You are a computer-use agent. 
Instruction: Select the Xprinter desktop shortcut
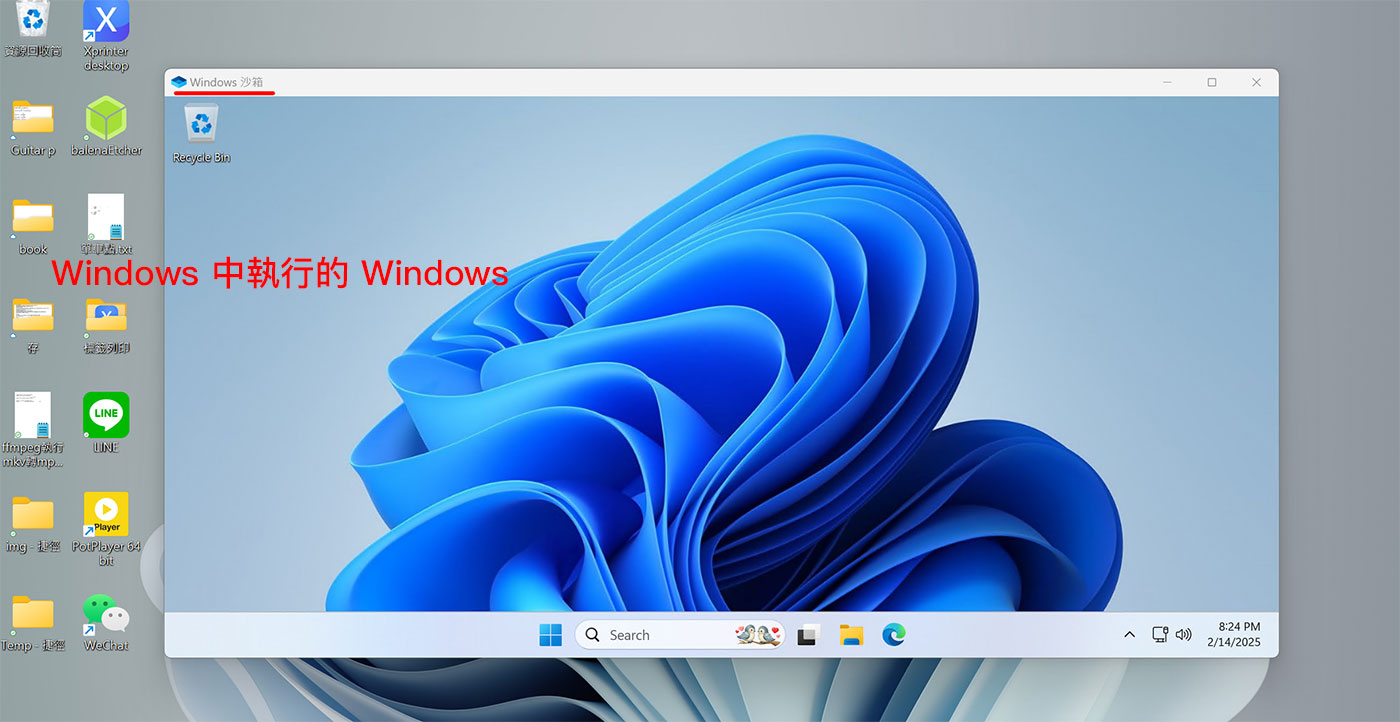106,35
